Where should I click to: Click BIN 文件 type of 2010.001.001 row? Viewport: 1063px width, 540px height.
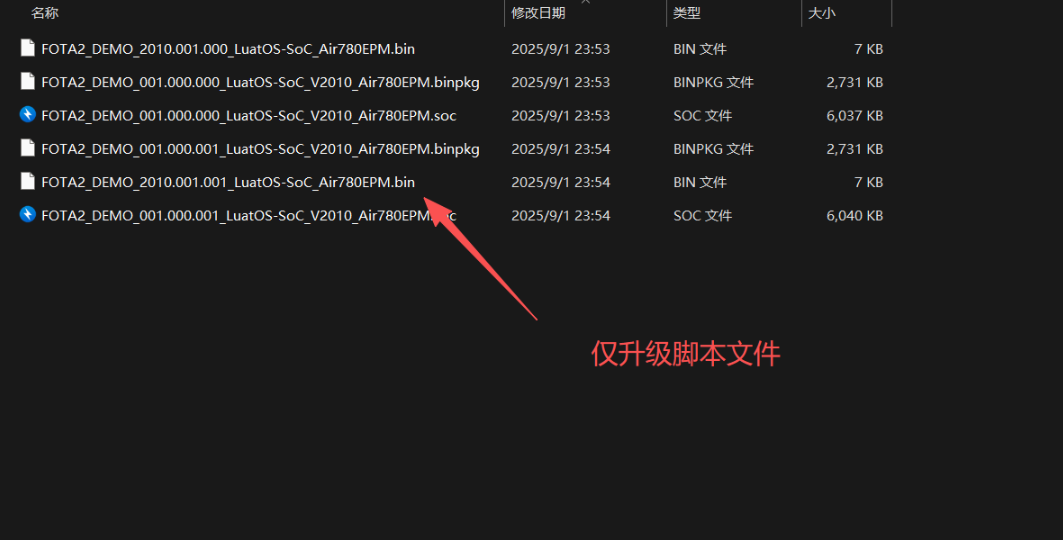700,182
